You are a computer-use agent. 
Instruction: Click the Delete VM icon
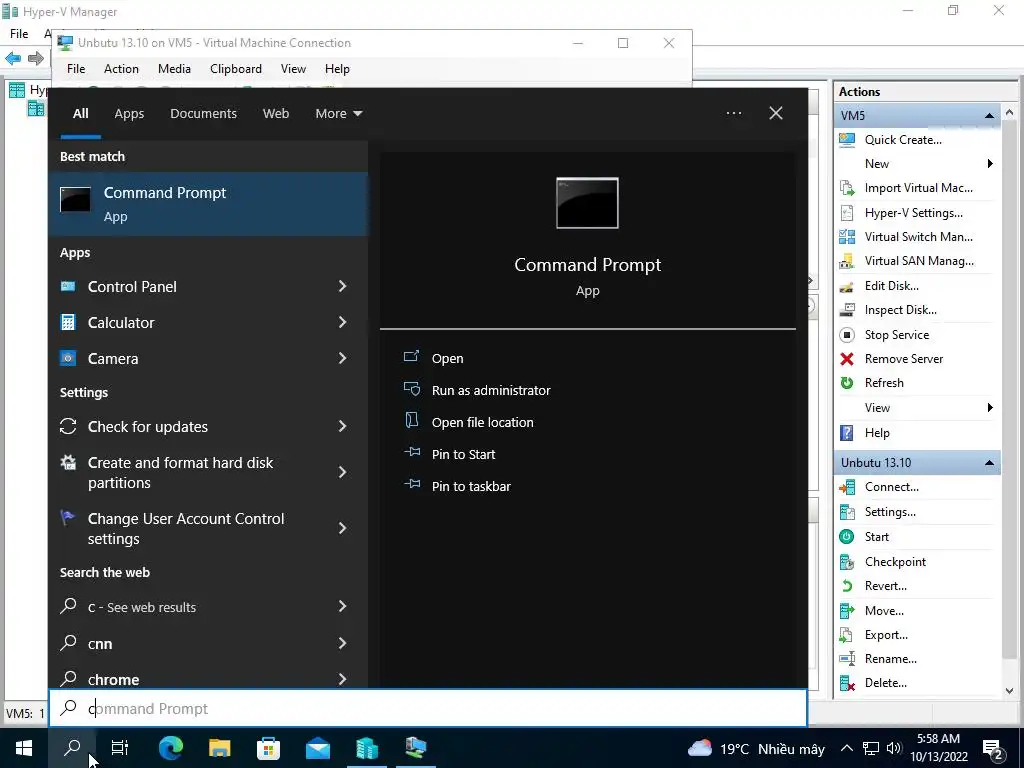pos(847,683)
